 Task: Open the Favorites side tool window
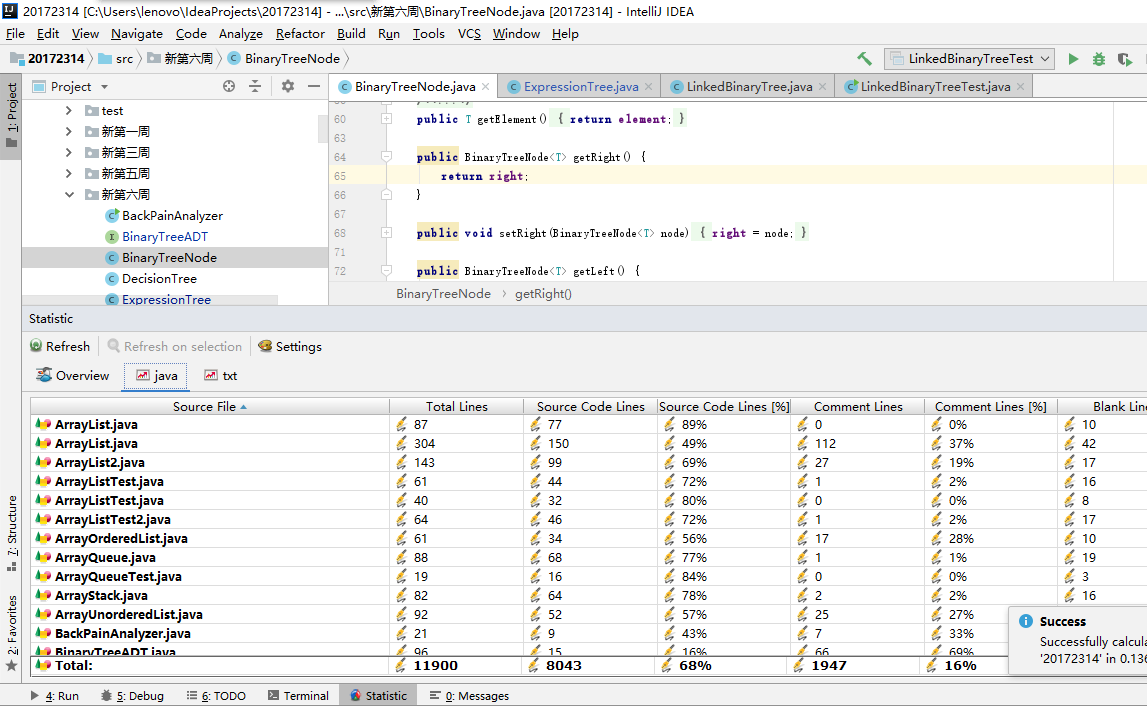coord(11,634)
